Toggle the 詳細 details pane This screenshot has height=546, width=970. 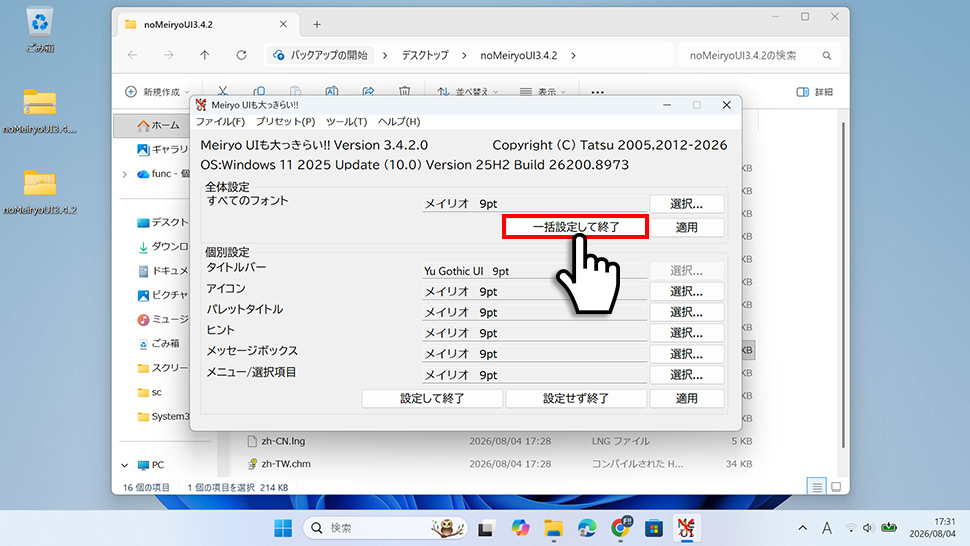click(814, 92)
